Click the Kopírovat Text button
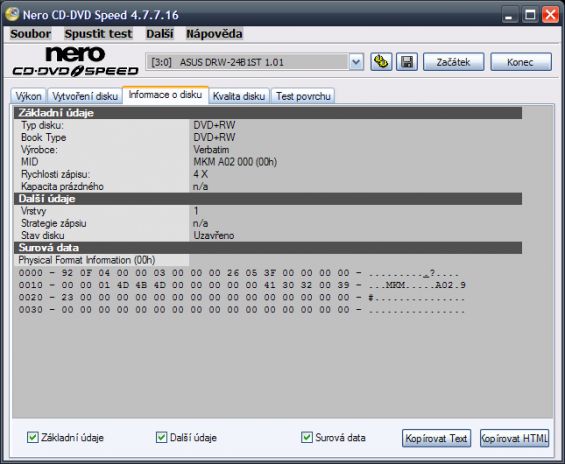The width and height of the screenshot is (565, 464). click(436, 438)
